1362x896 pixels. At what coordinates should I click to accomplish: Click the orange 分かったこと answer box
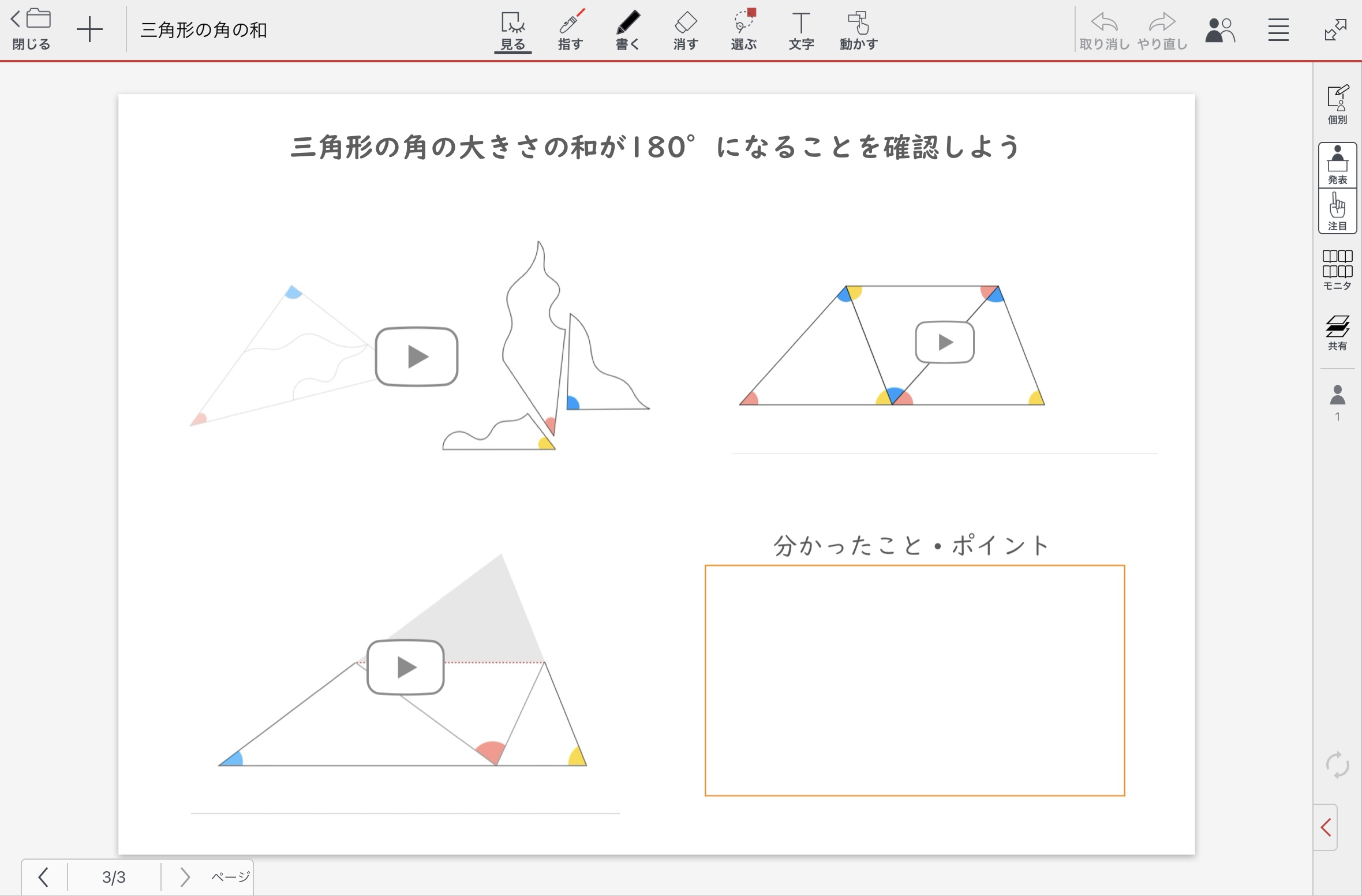pyautogui.click(x=914, y=680)
